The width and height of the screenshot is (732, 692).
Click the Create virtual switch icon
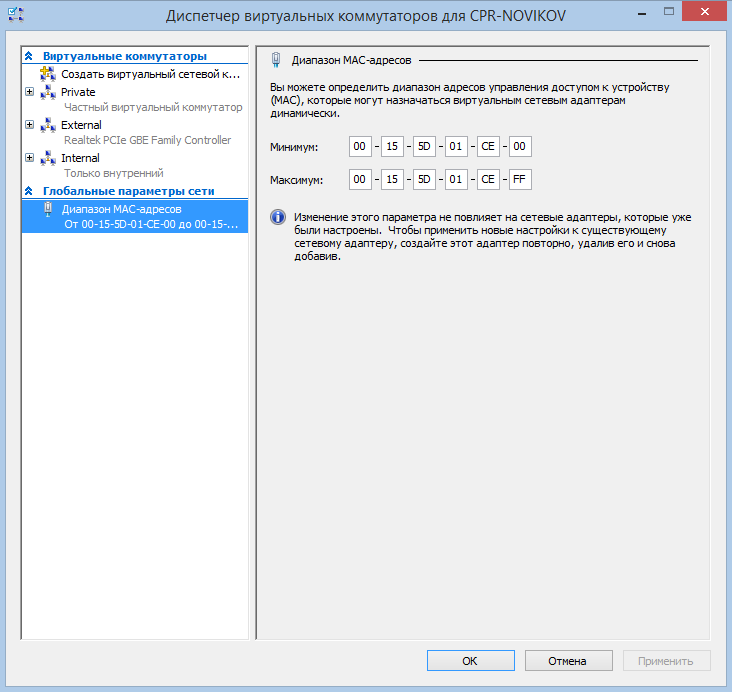48,74
